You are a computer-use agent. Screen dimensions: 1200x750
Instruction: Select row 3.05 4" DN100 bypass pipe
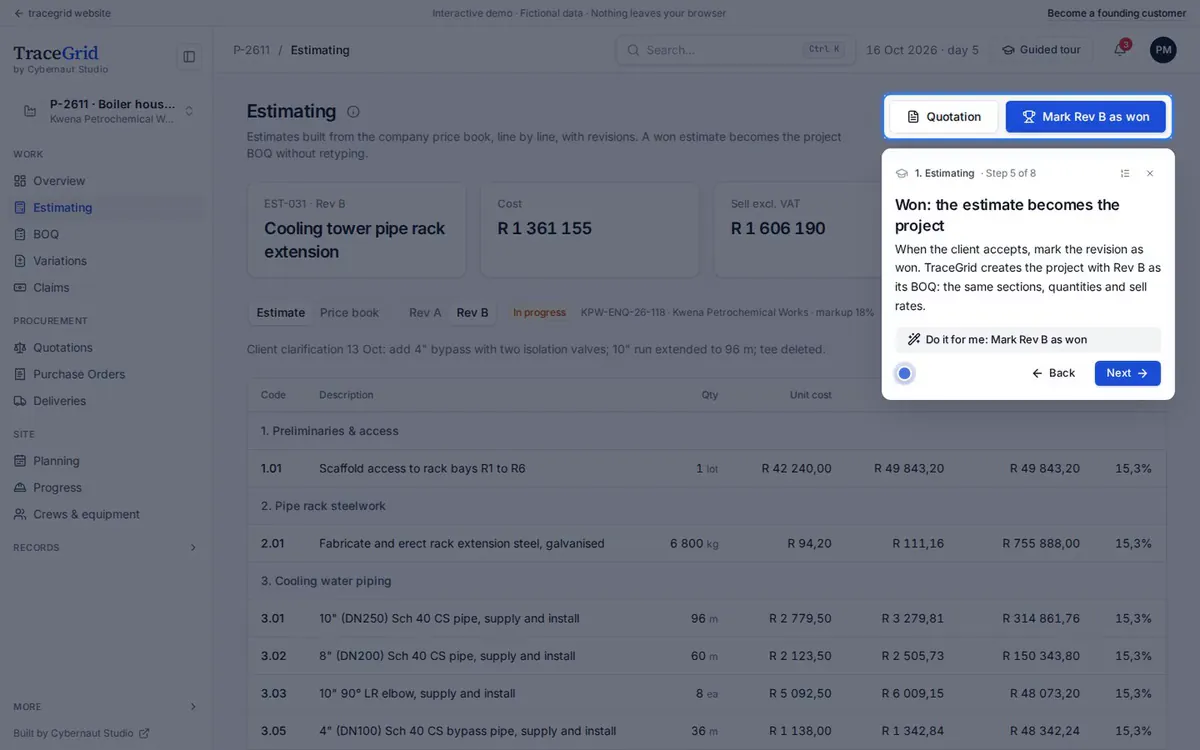point(706,731)
